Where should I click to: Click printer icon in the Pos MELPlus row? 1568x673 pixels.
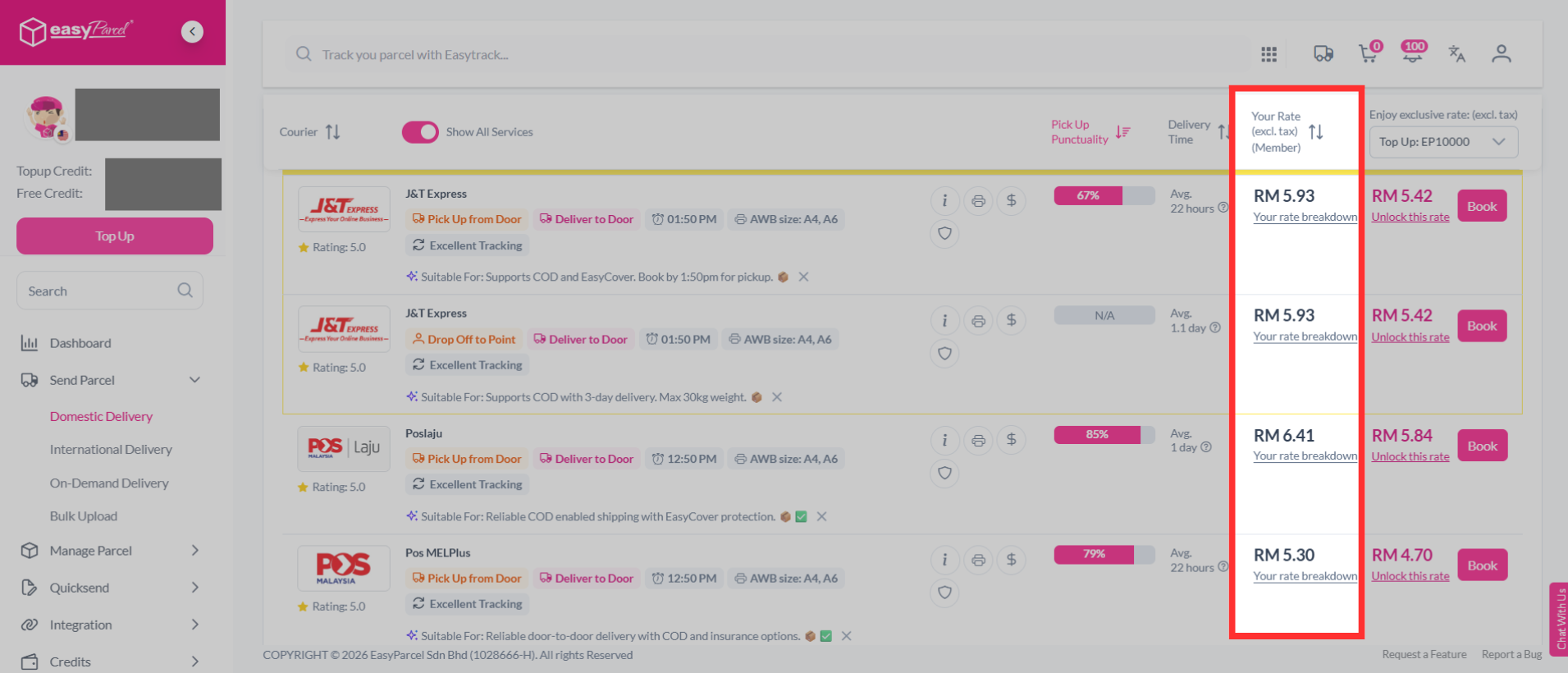pyautogui.click(x=978, y=560)
